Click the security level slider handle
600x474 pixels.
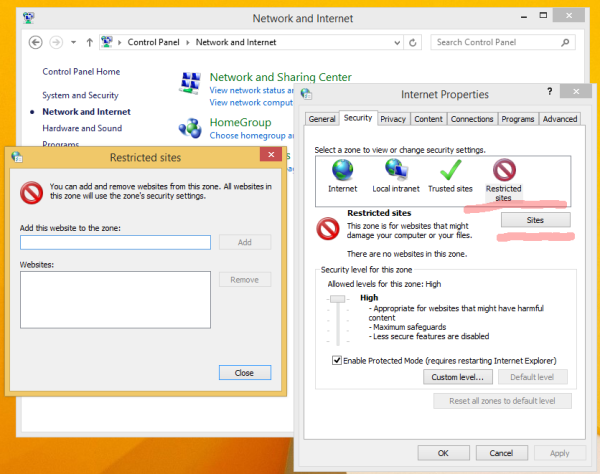pyautogui.click(x=337, y=298)
